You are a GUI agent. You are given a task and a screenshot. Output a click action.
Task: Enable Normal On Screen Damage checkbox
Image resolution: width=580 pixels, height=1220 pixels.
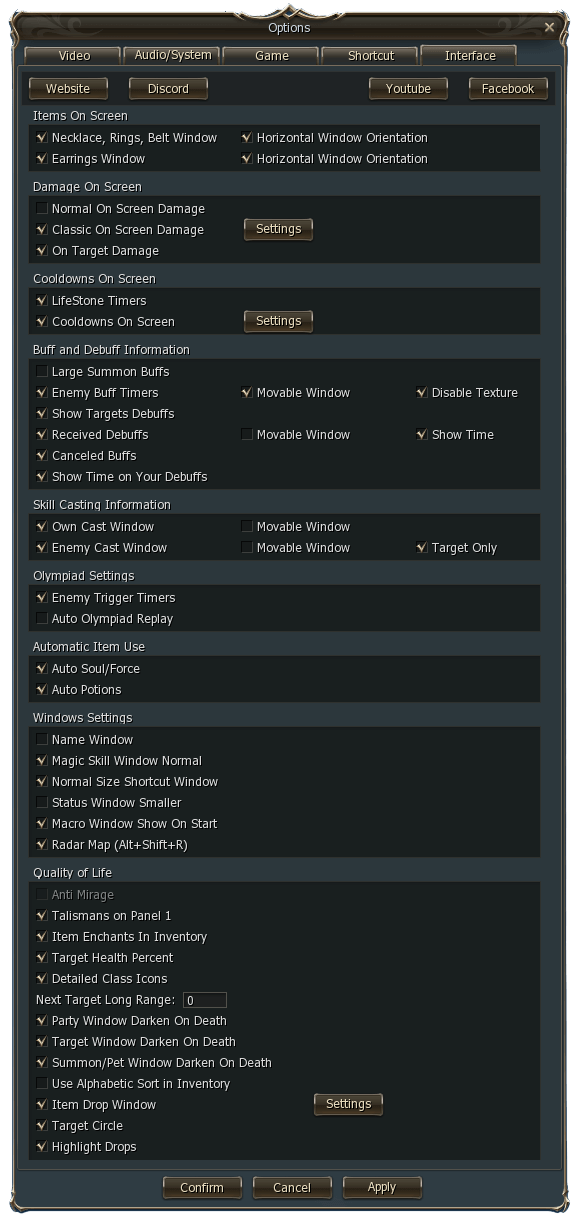click(x=42, y=209)
